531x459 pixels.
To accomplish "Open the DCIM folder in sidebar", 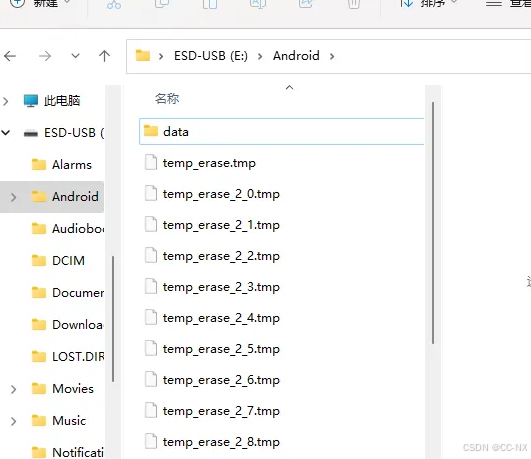I will click(x=58, y=260).
